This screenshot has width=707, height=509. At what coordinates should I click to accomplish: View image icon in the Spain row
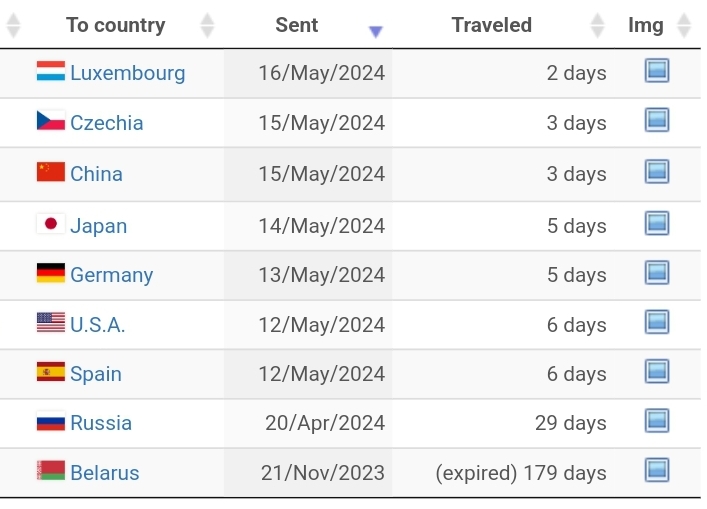(656, 371)
